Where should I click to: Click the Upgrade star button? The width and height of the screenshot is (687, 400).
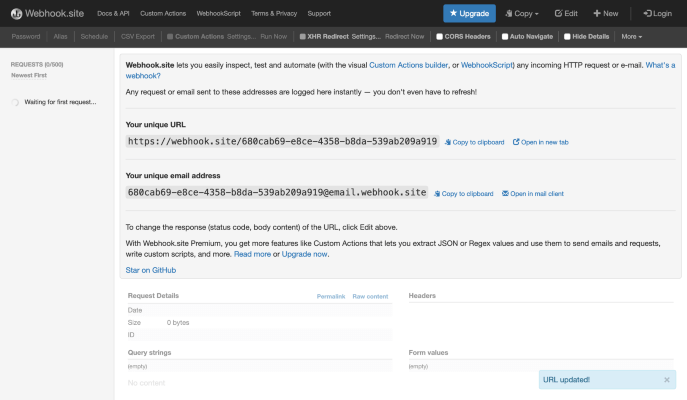(469, 14)
